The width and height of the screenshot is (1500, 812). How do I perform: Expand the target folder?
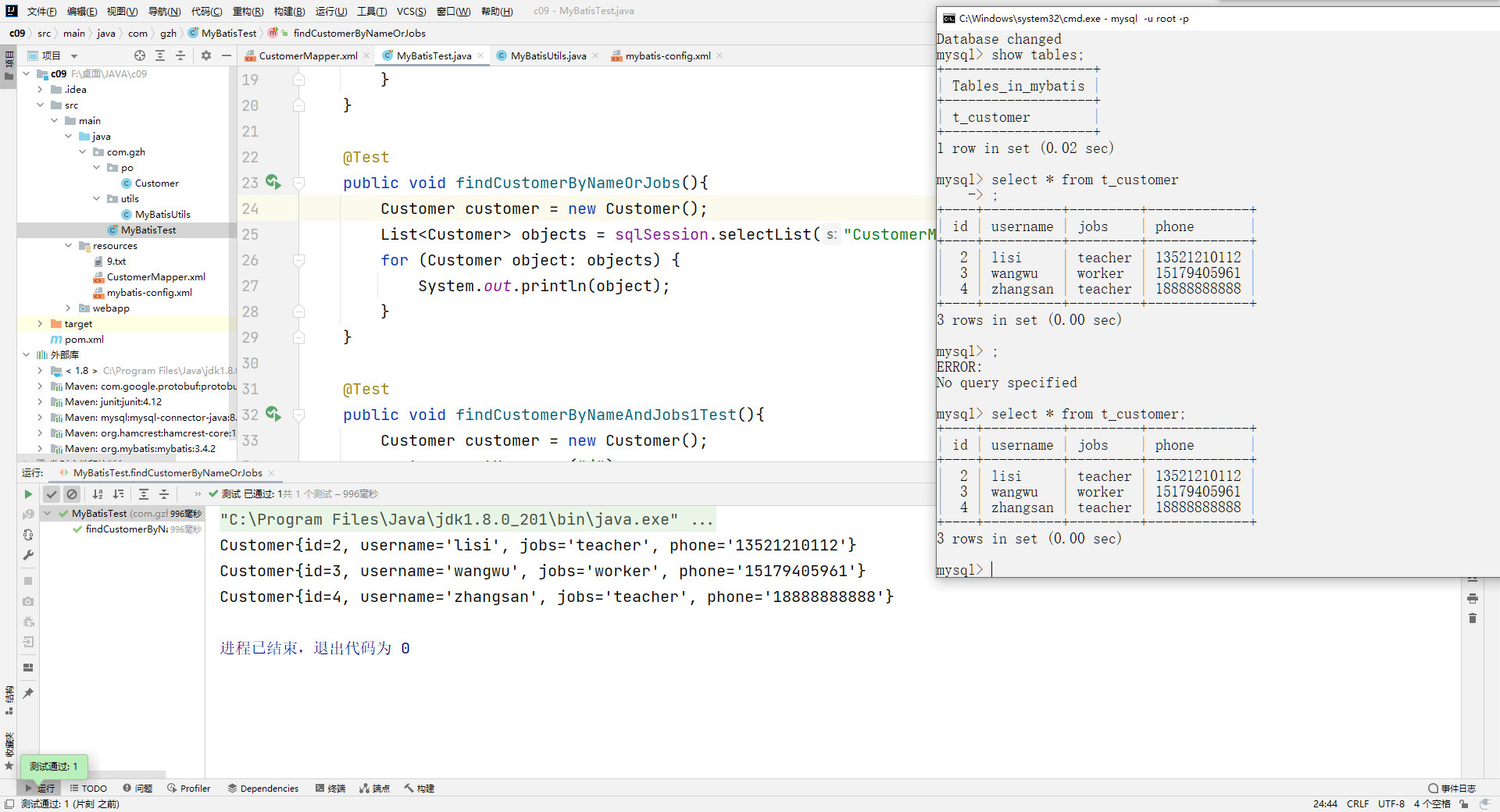tap(41, 324)
